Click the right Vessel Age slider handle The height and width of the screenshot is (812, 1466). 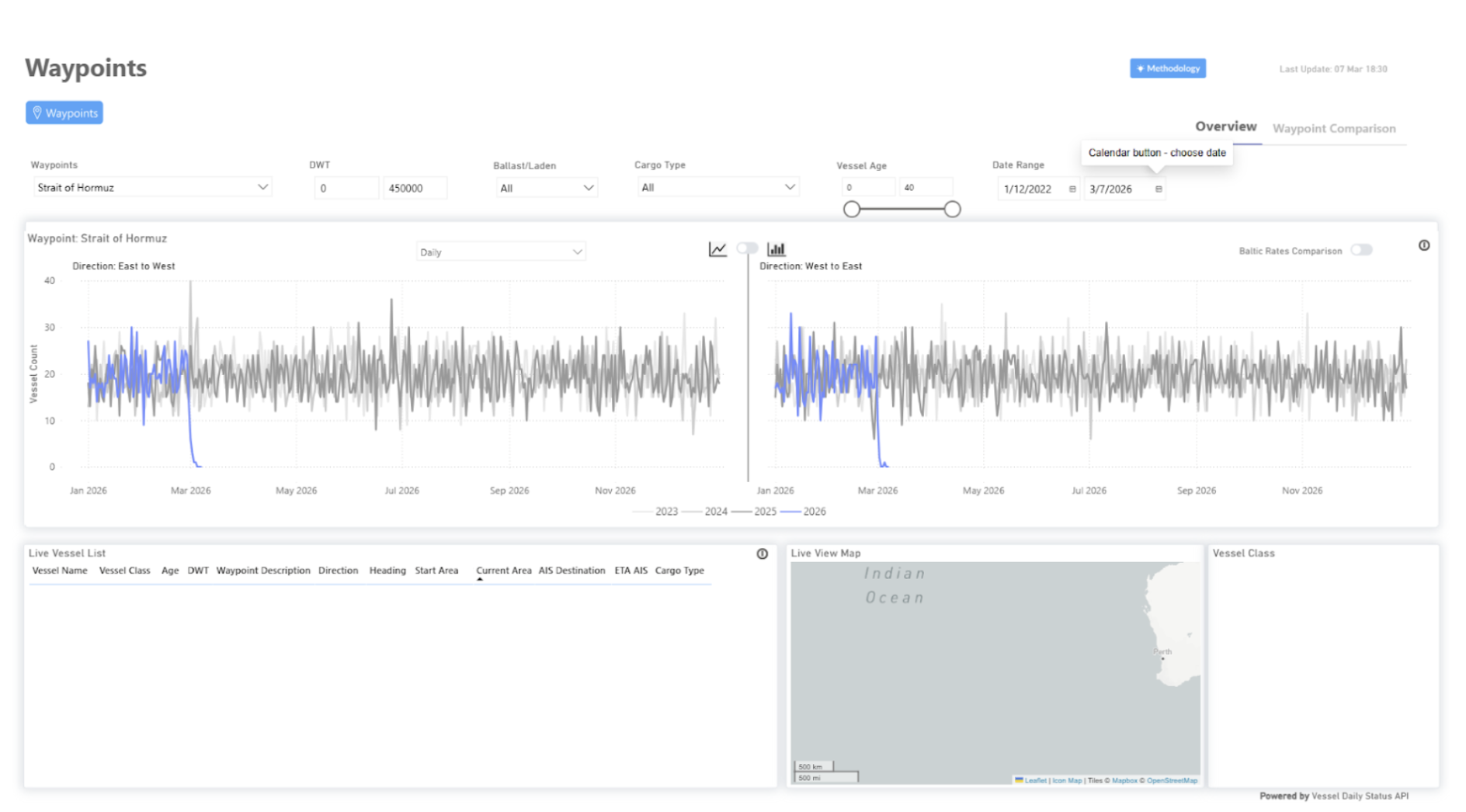click(x=952, y=209)
